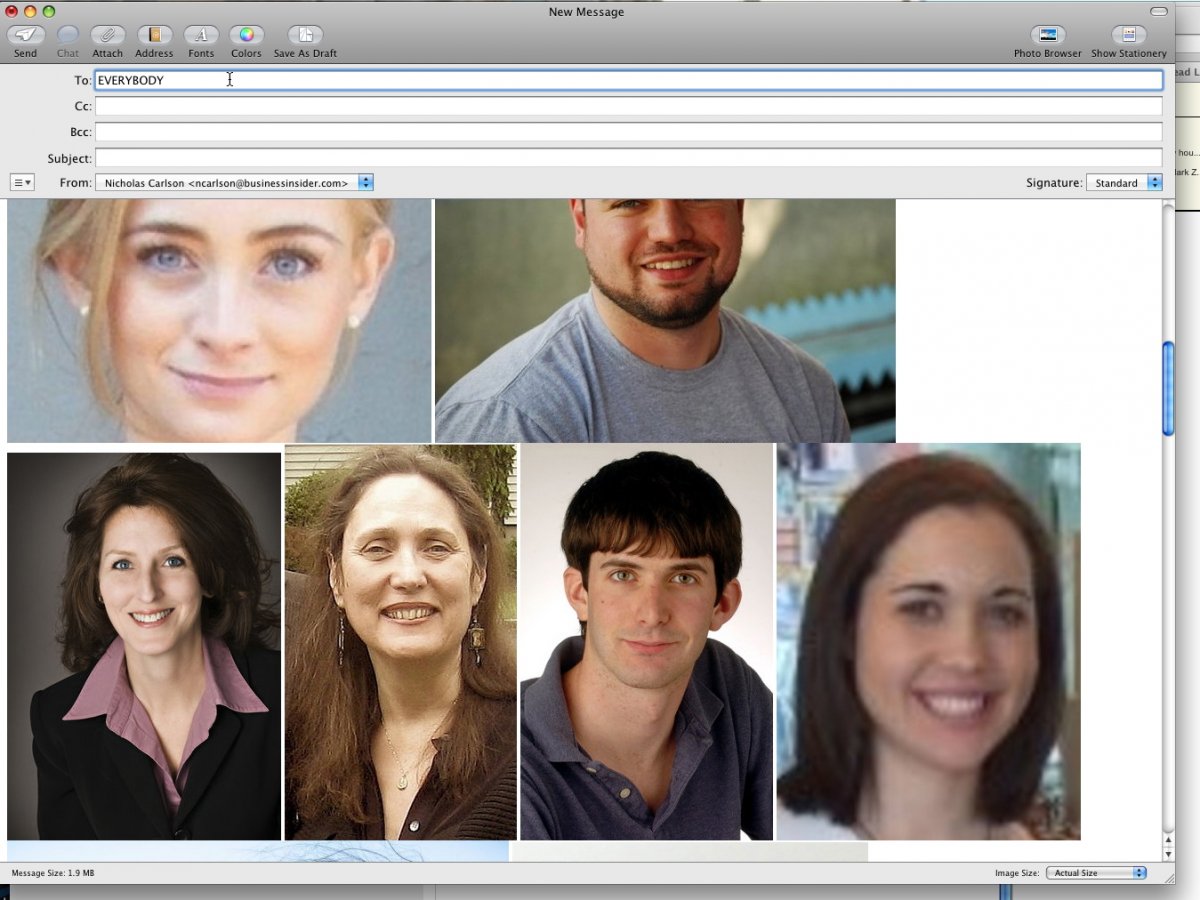This screenshot has height=900, width=1200.
Task: Select the photo of man in navy polo
Action: (x=646, y=641)
